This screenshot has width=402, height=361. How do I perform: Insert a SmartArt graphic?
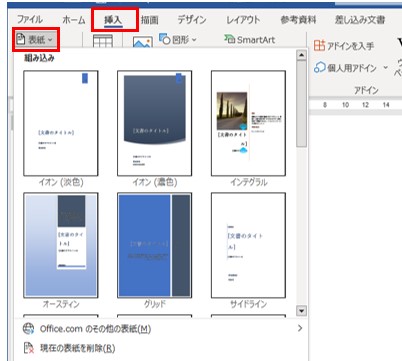click(x=250, y=39)
